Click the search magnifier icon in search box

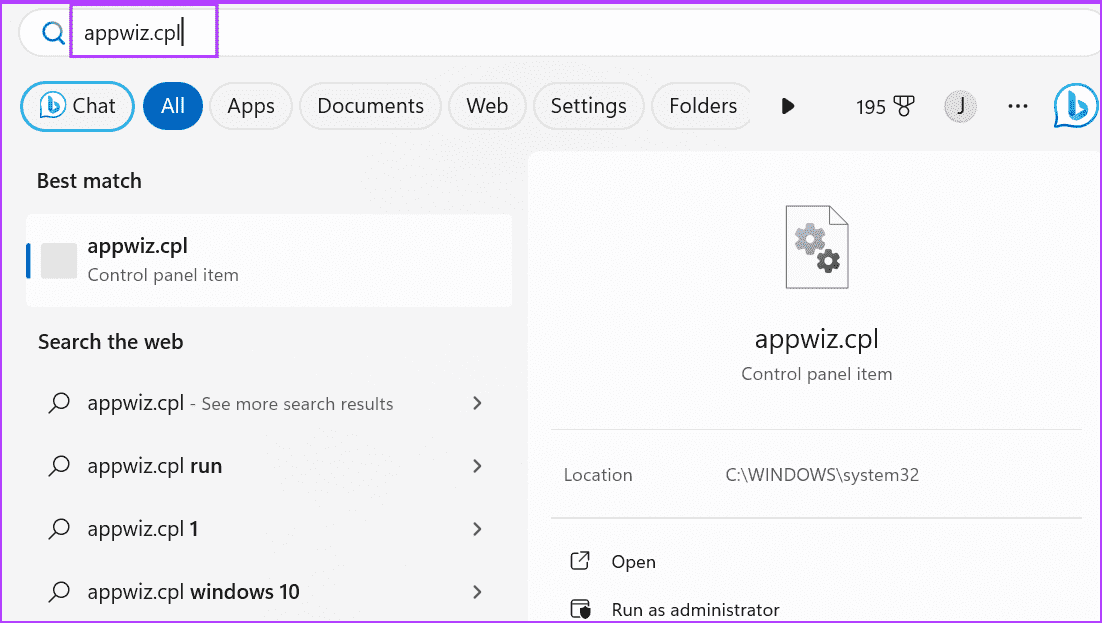pyautogui.click(x=53, y=32)
